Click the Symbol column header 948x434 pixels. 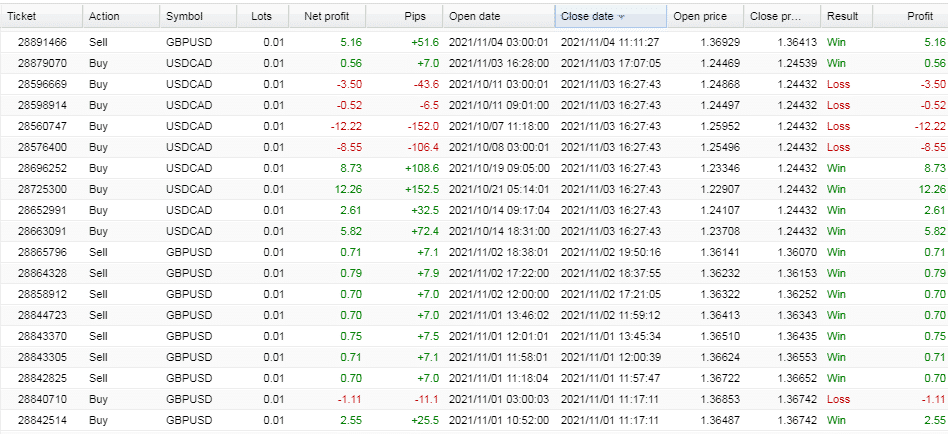pyautogui.click(x=198, y=16)
